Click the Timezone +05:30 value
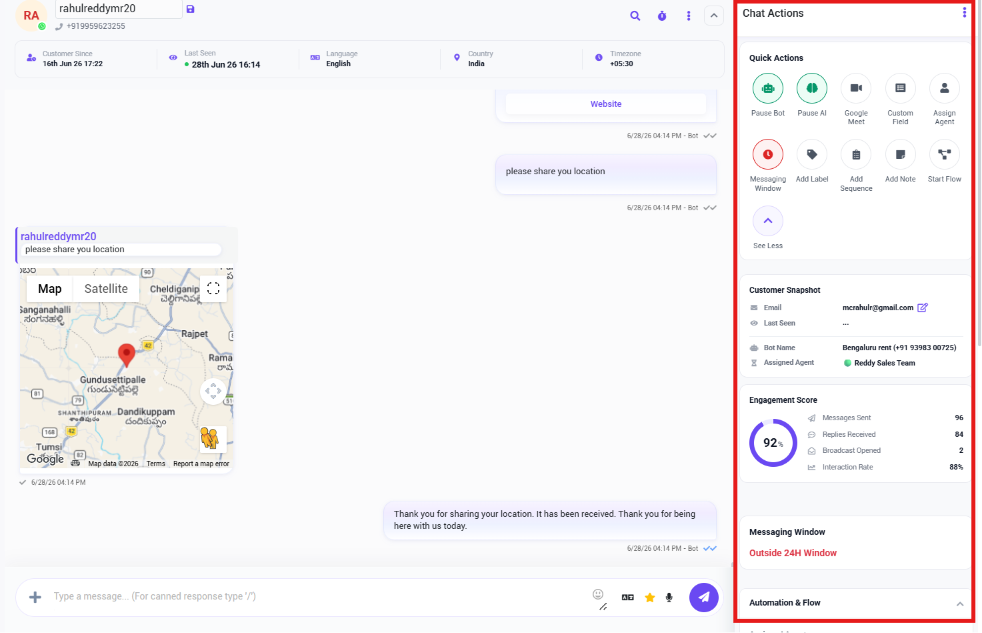This screenshot has height=633, width=982. (621, 64)
